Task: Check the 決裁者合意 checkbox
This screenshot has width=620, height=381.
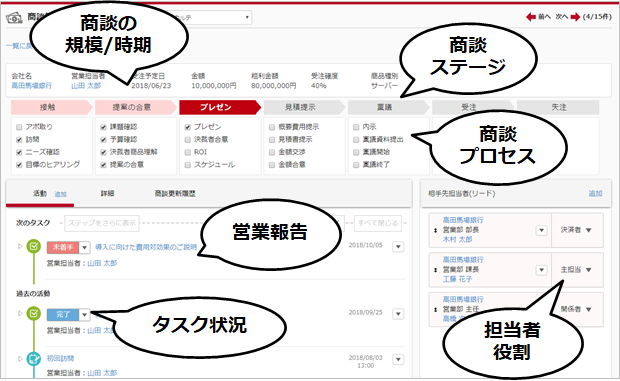Action: tap(188, 140)
